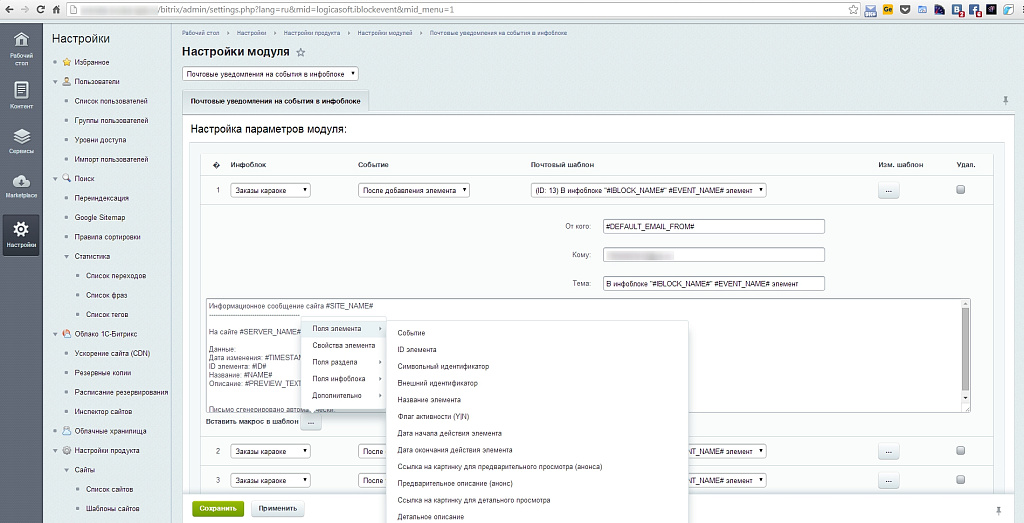This screenshot has height=523, width=1024.
Task: Click the green Сохранить button
Action: (217, 508)
